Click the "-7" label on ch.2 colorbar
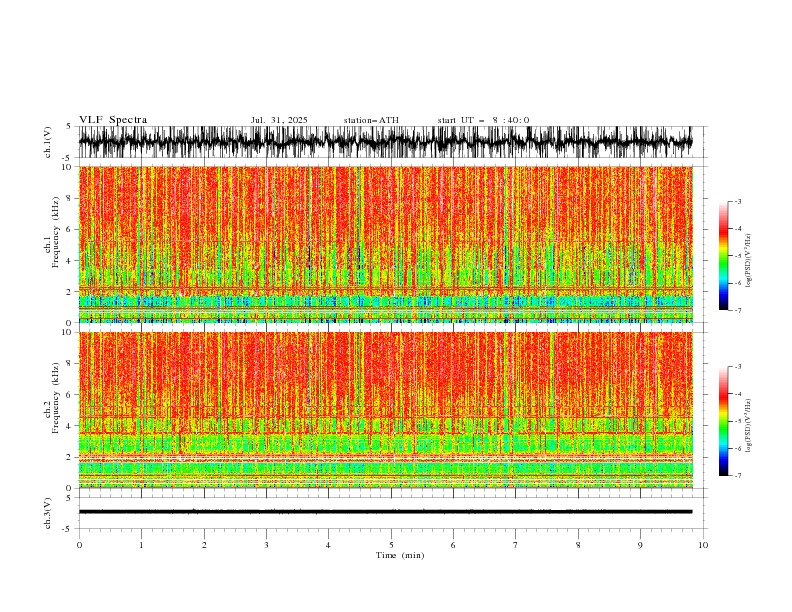This screenshot has width=792, height=612. (738, 476)
